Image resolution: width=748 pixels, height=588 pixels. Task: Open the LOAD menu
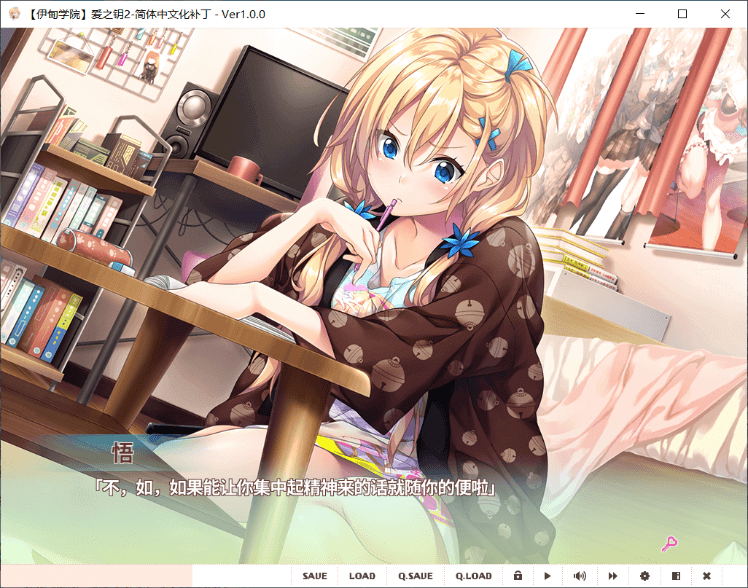click(362, 576)
